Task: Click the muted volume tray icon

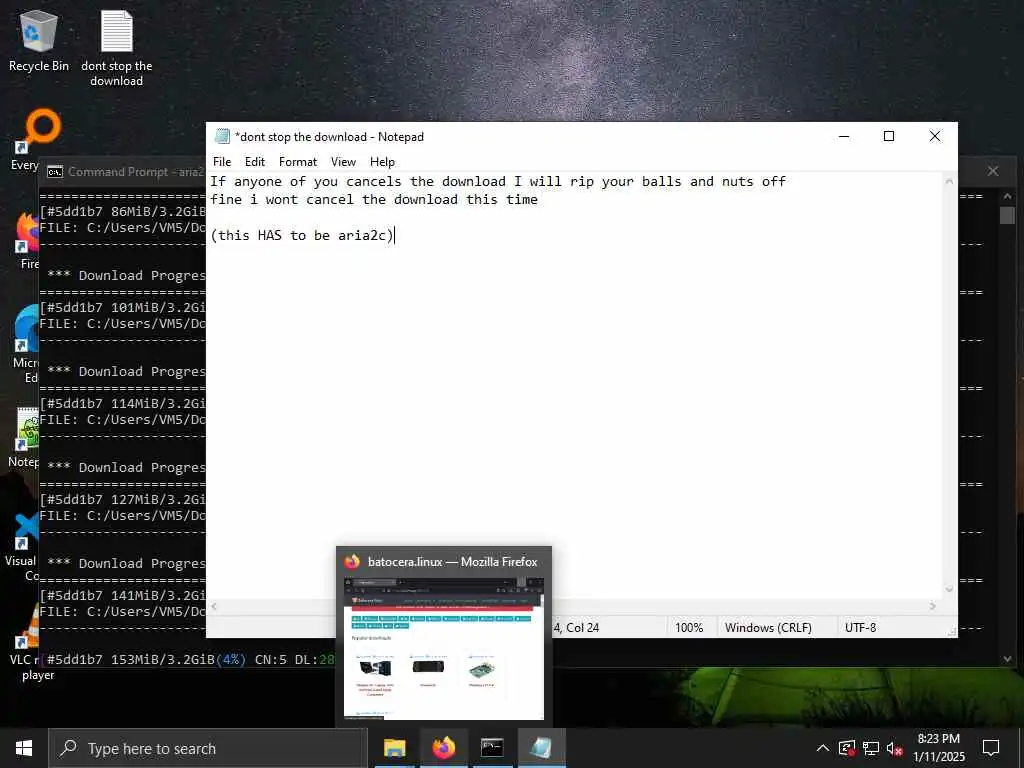Action: [x=894, y=748]
